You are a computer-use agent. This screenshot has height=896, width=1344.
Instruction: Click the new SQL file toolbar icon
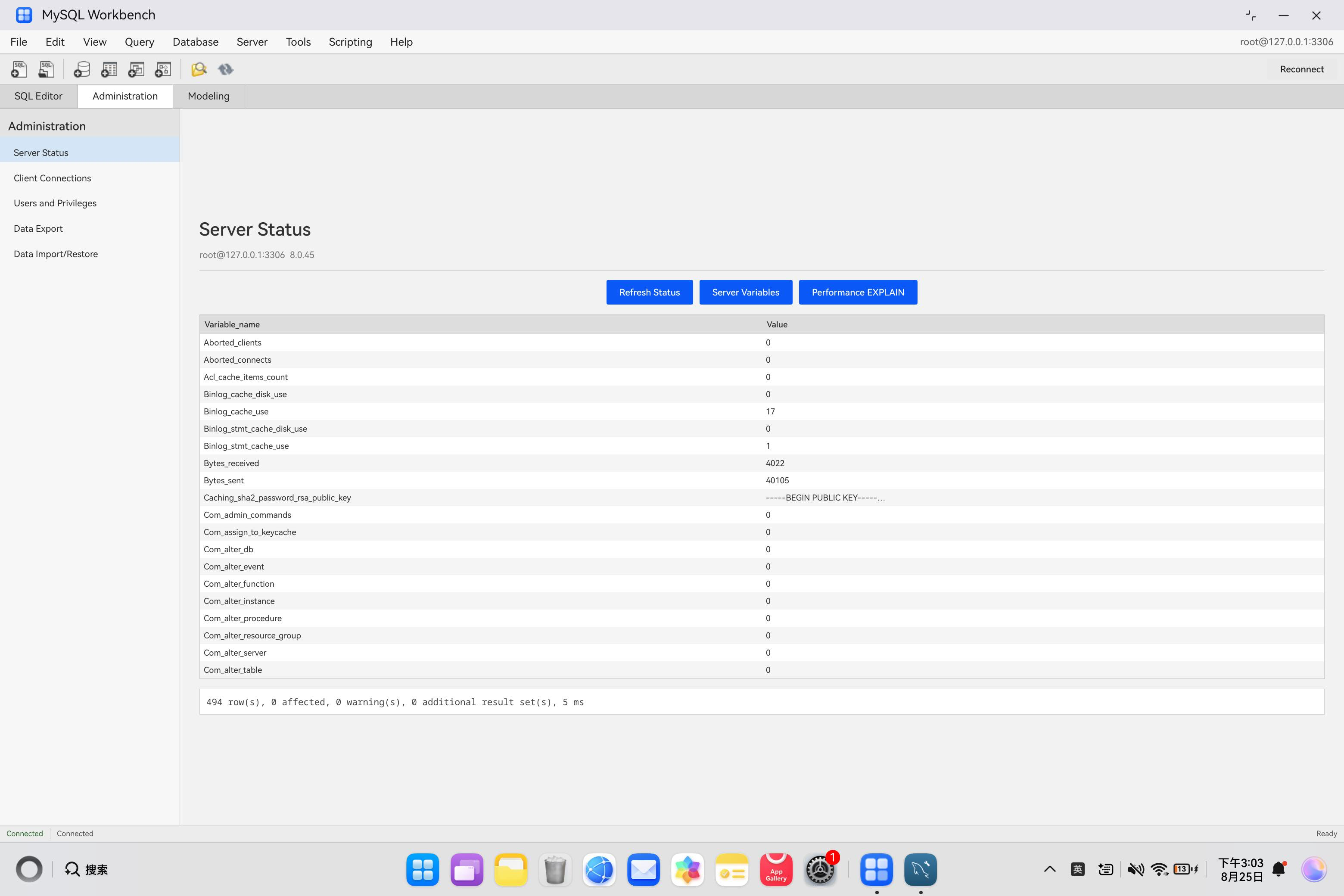(19, 69)
